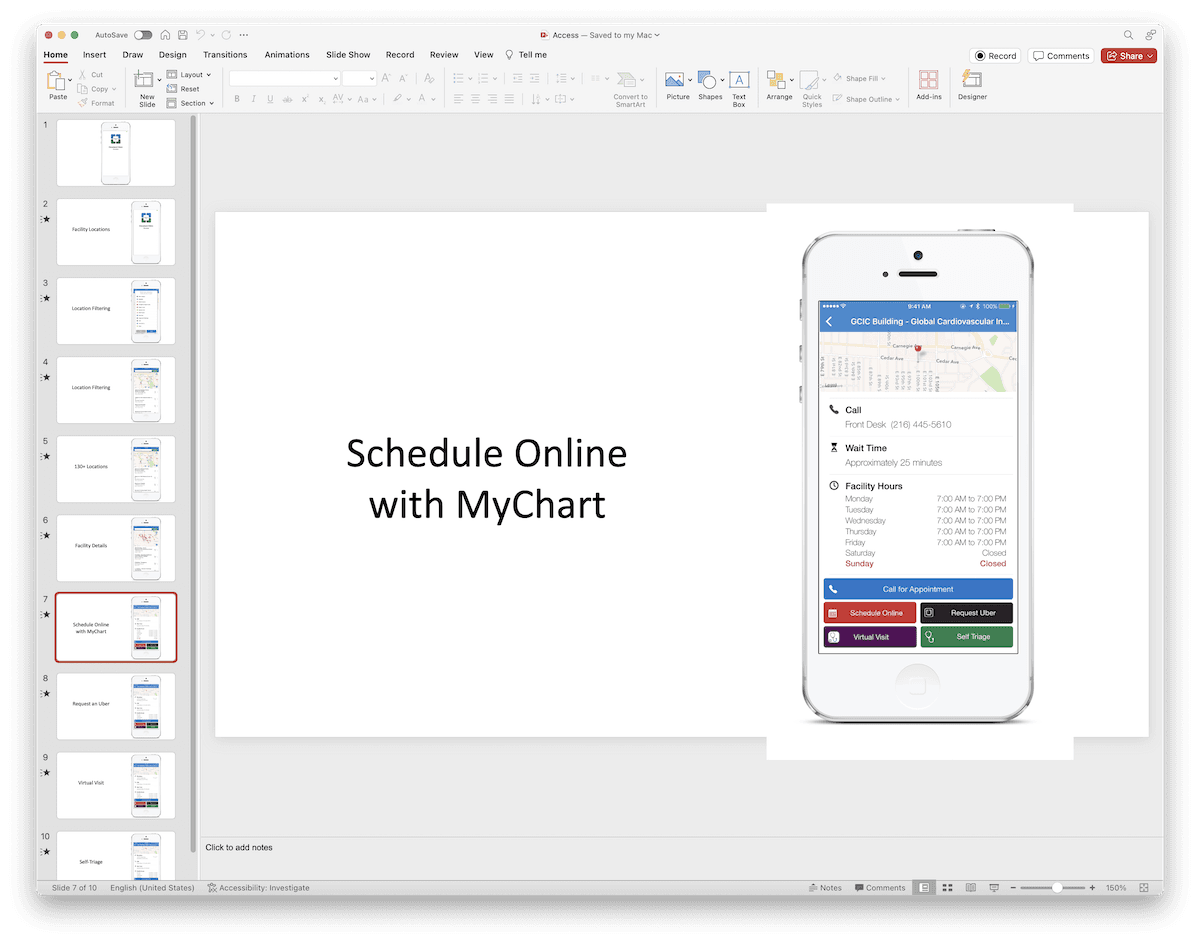Click the Arrange icon
The image size is (1200, 943).
pyautogui.click(x=777, y=80)
